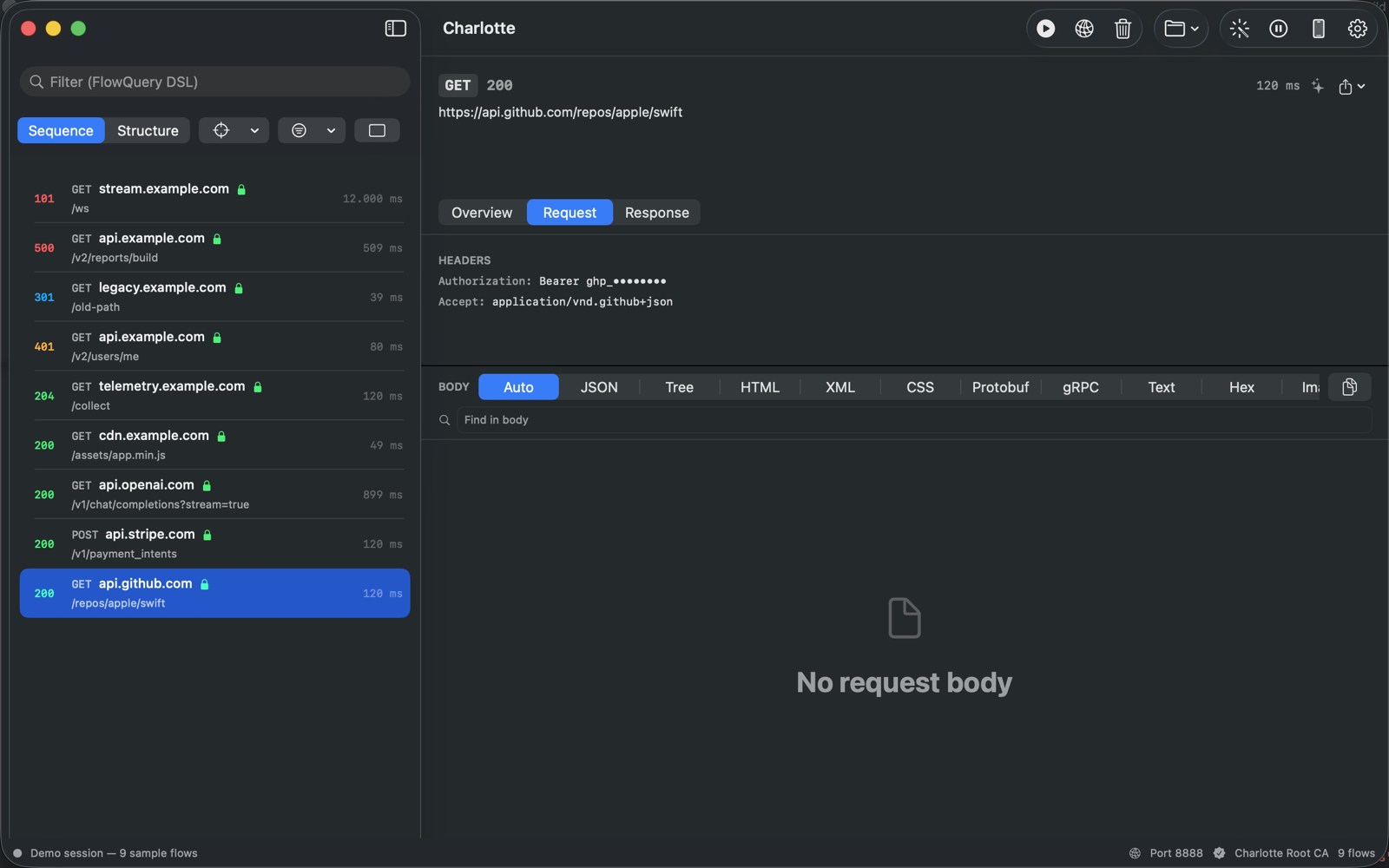Select the api.stripe.com payment_intents flow
This screenshot has width=1389, height=868.
(214, 544)
